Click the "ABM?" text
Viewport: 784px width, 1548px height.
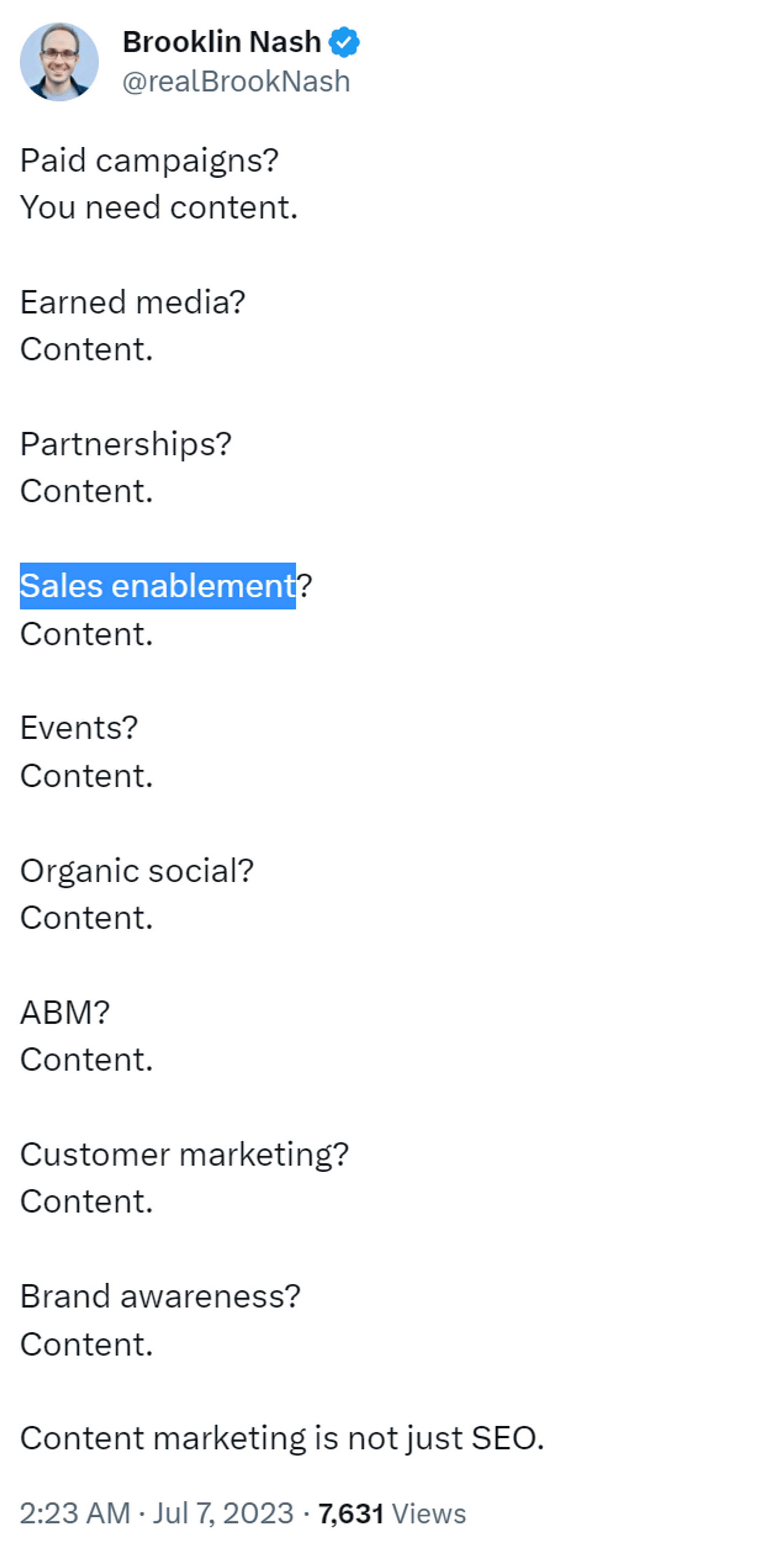pos(65,1013)
